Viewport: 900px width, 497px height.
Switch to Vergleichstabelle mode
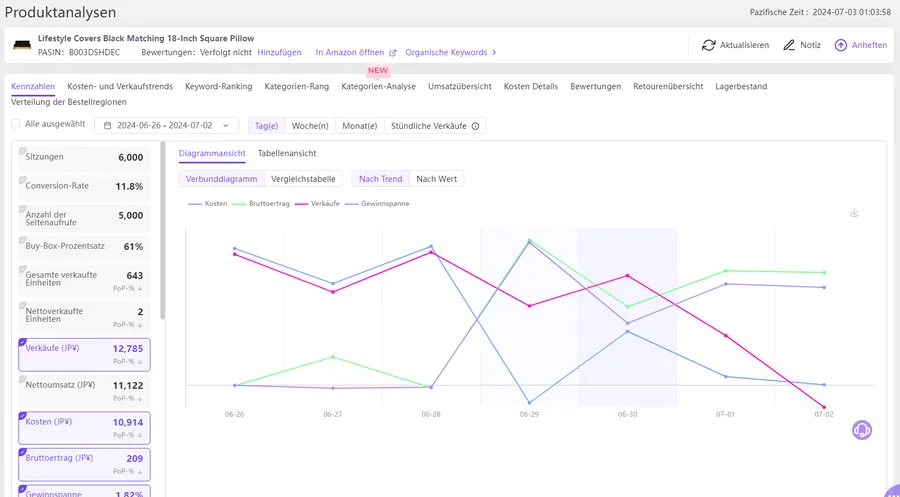(303, 179)
